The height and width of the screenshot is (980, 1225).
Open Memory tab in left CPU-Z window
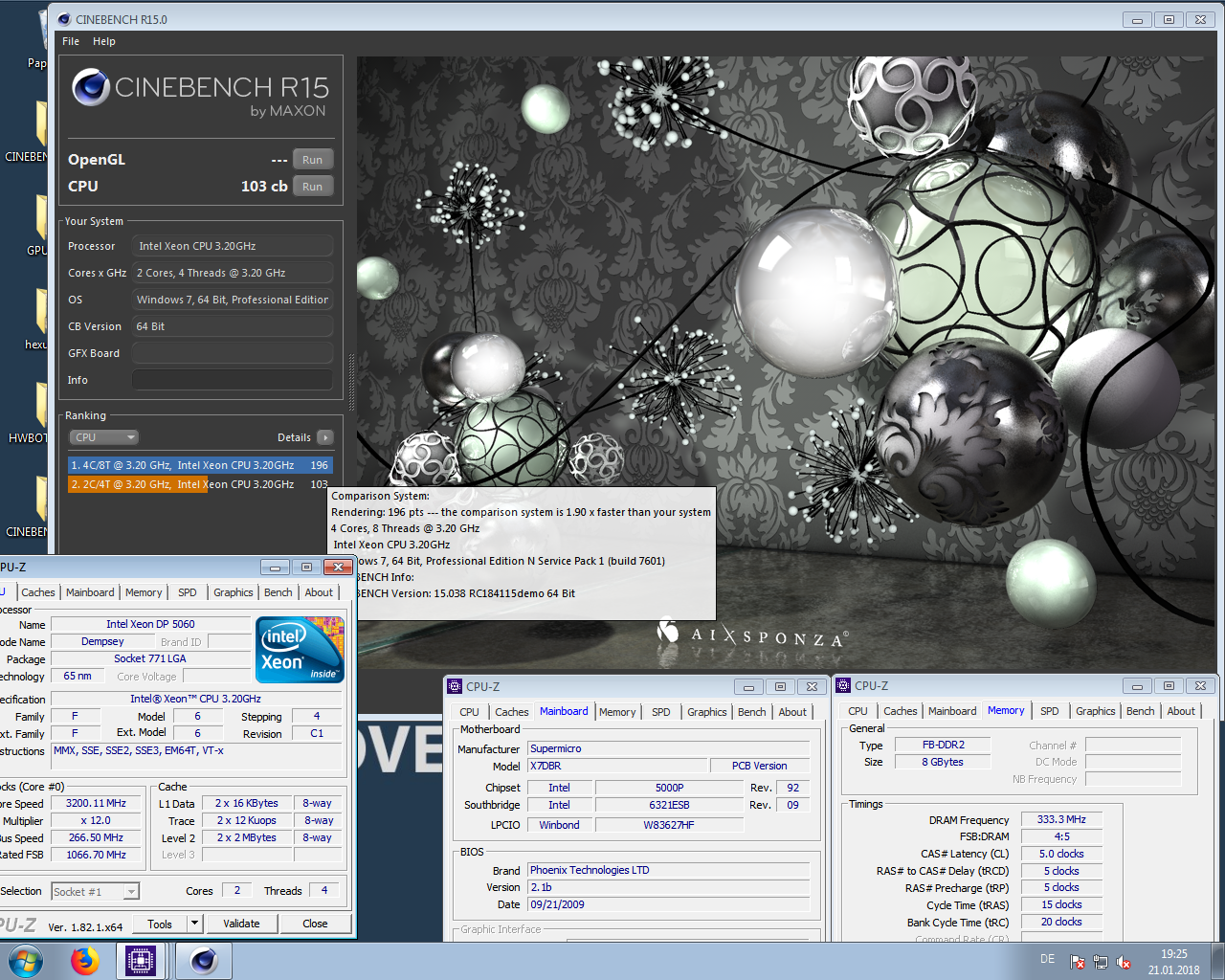(x=144, y=592)
